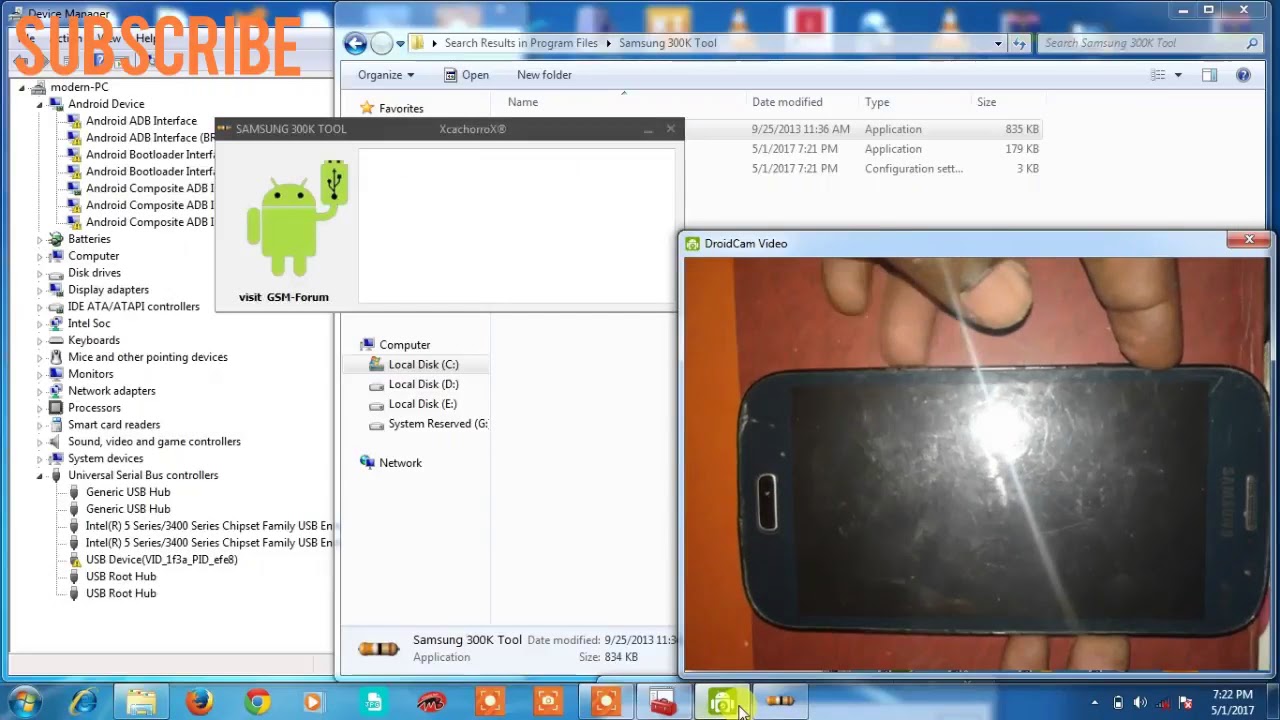Expand the Batteries category arrow
The width and height of the screenshot is (1280, 720).
[39, 239]
